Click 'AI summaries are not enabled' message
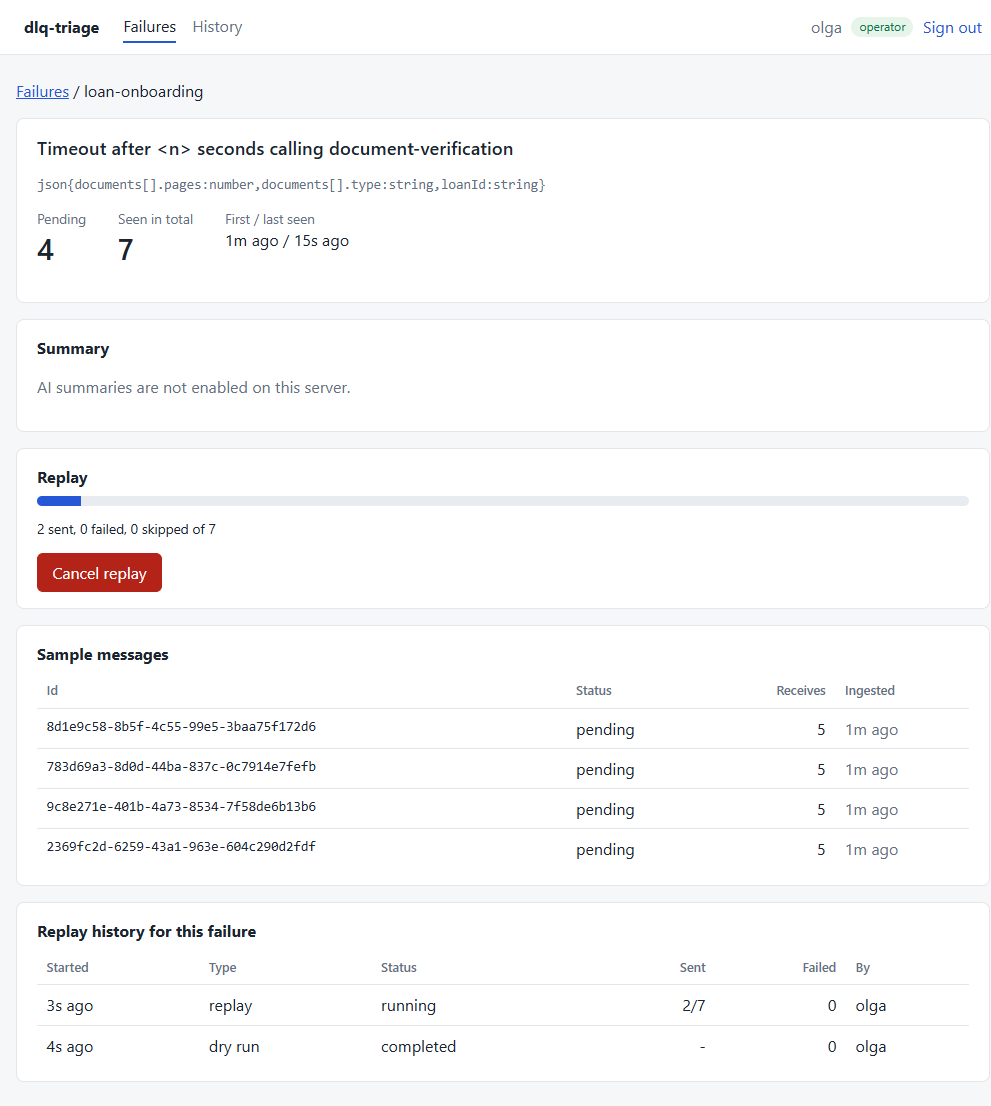Image resolution: width=991 pixels, height=1106 pixels. tap(194, 388)
